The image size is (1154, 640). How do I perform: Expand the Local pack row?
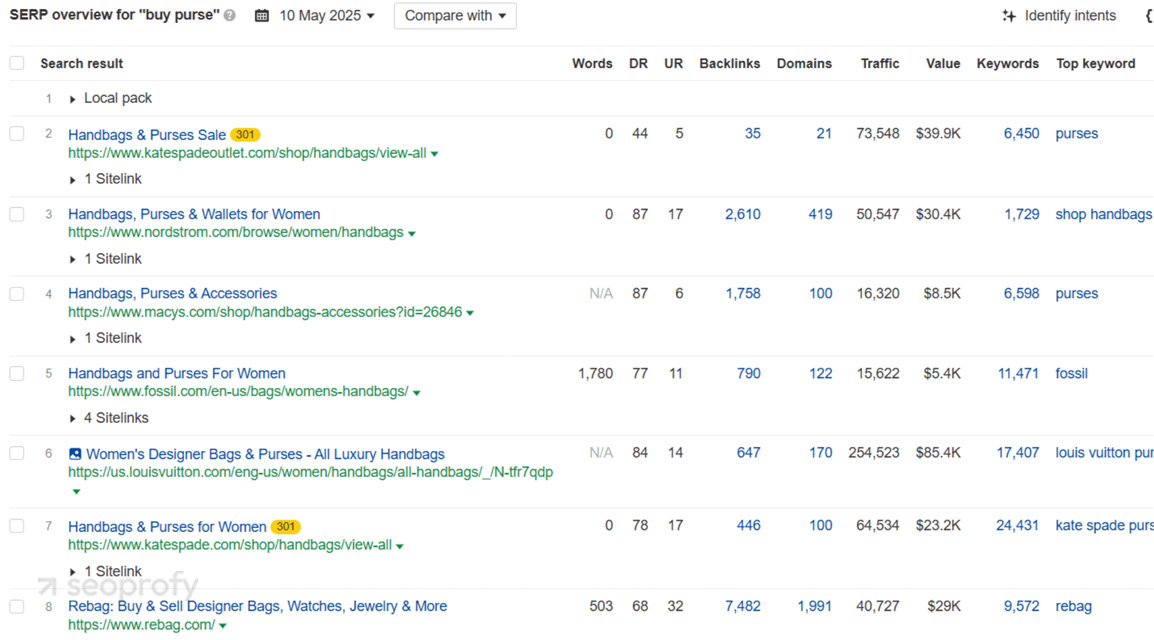pos(72,99)
